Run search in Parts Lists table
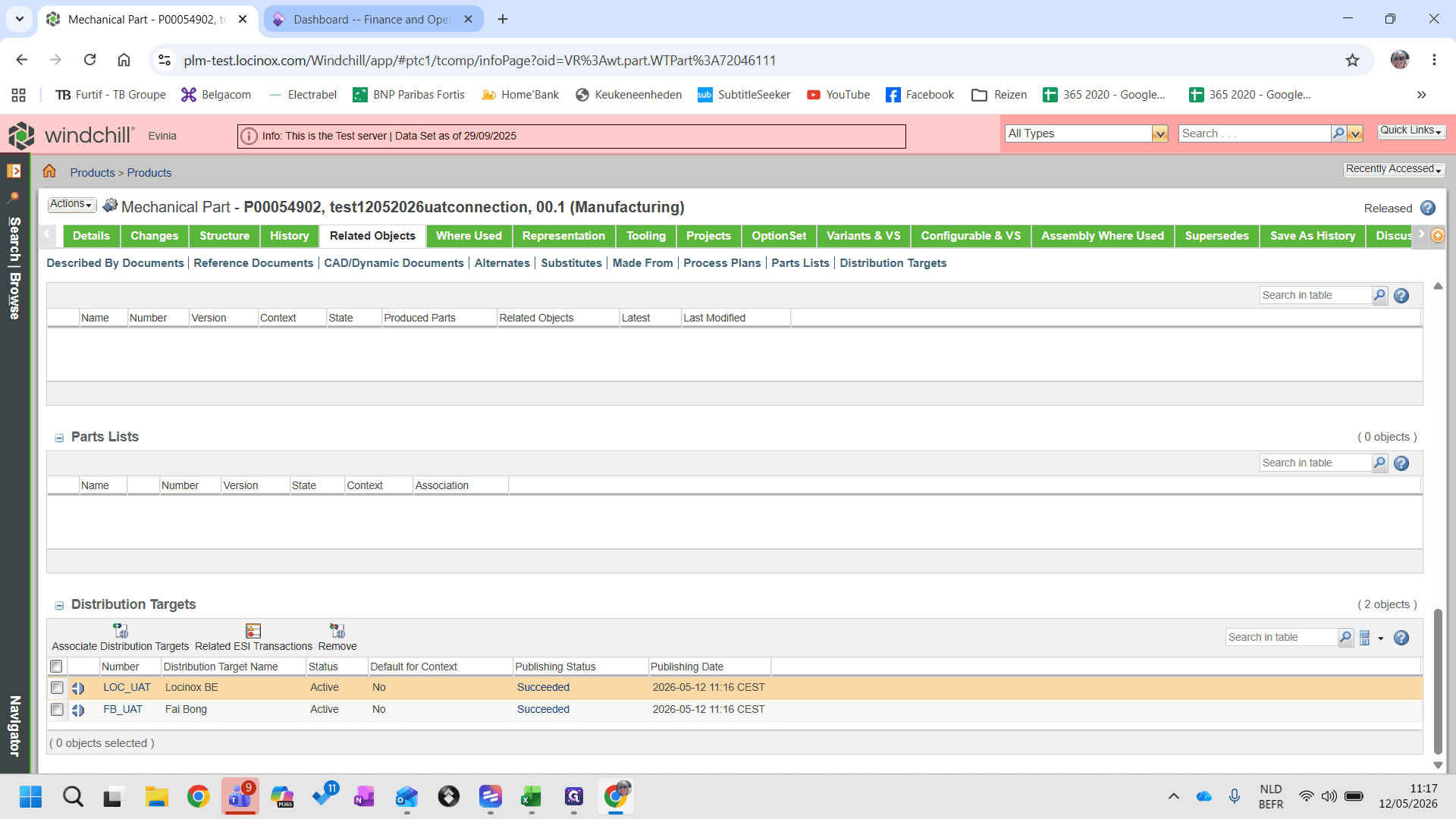 click(1379, 463)
